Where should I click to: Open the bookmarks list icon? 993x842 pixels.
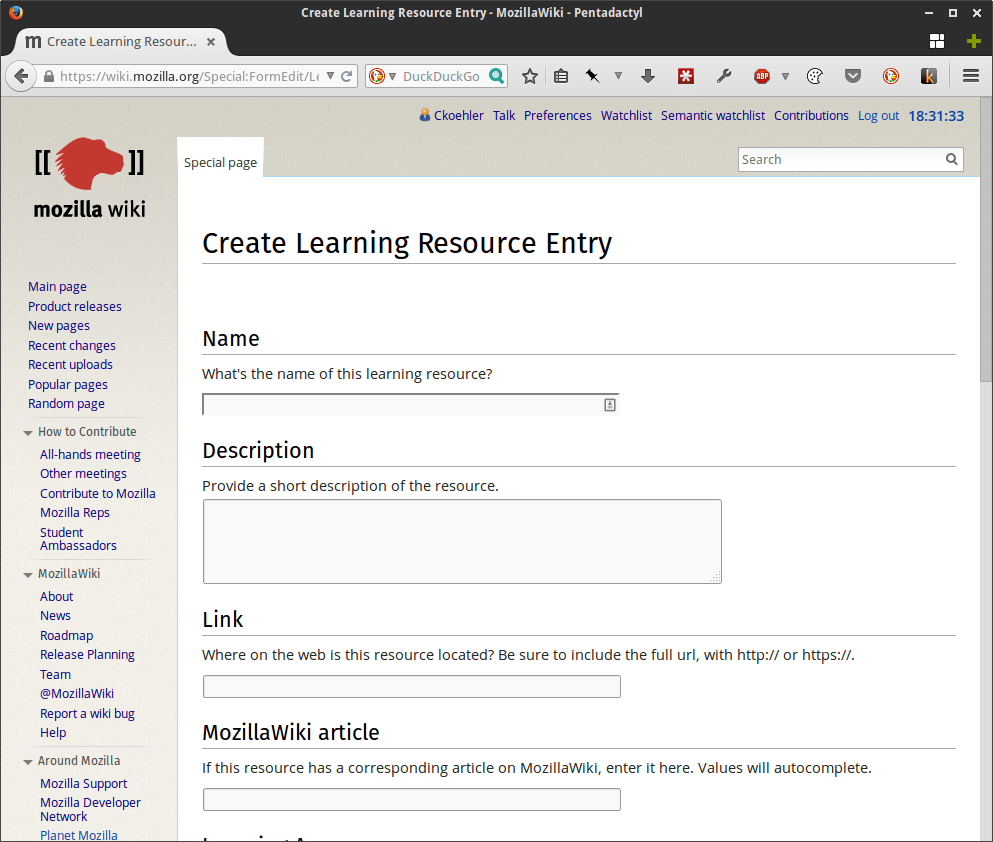coord(560,77)
